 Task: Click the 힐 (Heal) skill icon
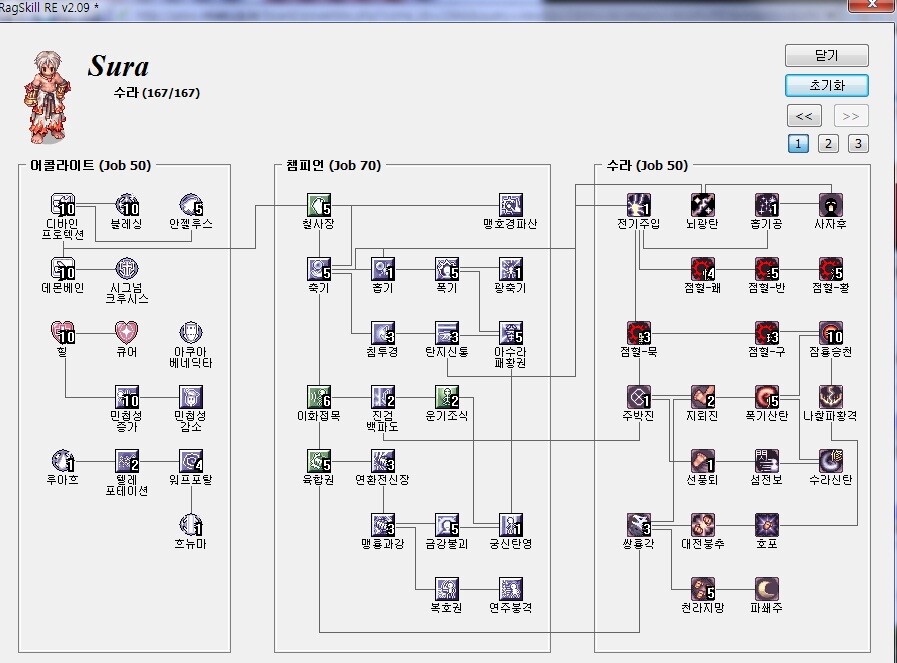point(64,332)
